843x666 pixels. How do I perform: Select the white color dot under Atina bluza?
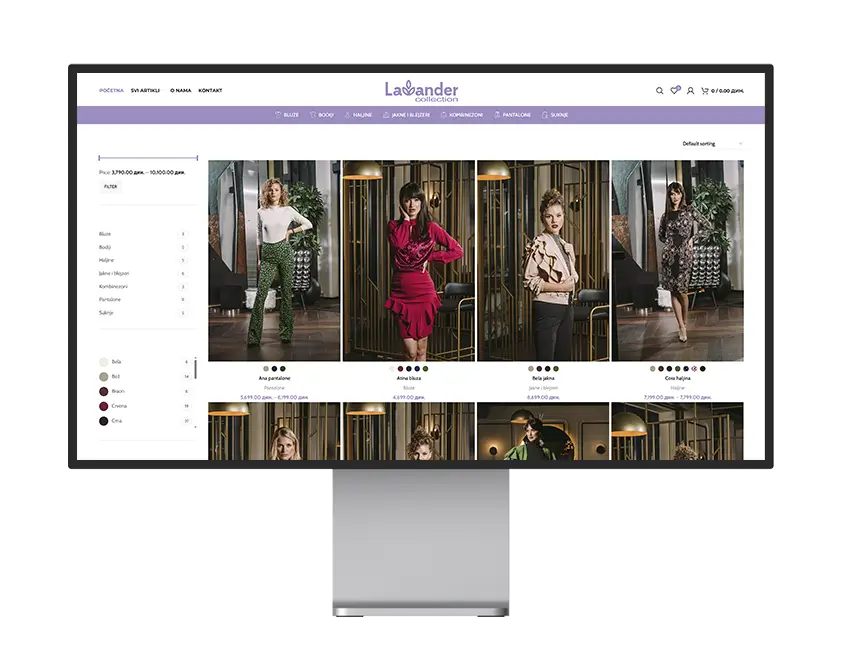[392, 369]
